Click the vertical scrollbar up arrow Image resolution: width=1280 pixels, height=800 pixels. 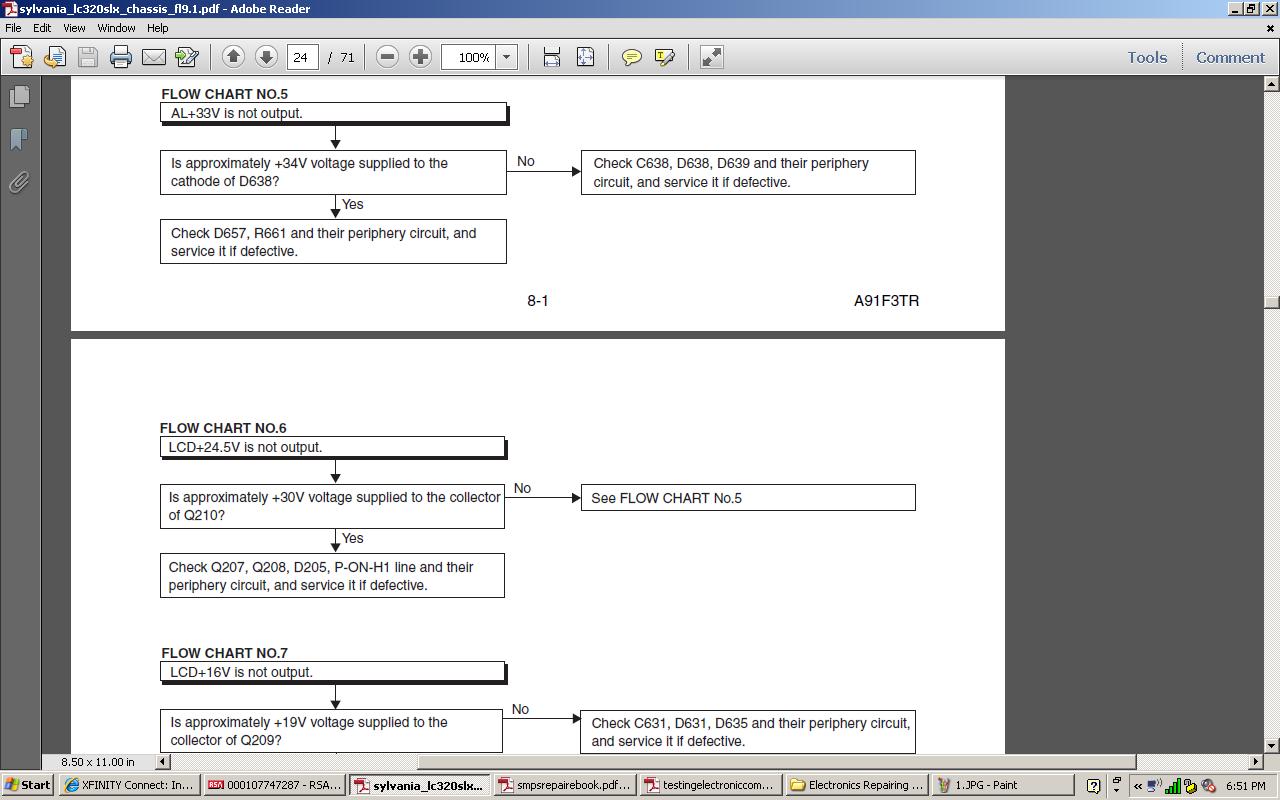[x=1272, y=84]
